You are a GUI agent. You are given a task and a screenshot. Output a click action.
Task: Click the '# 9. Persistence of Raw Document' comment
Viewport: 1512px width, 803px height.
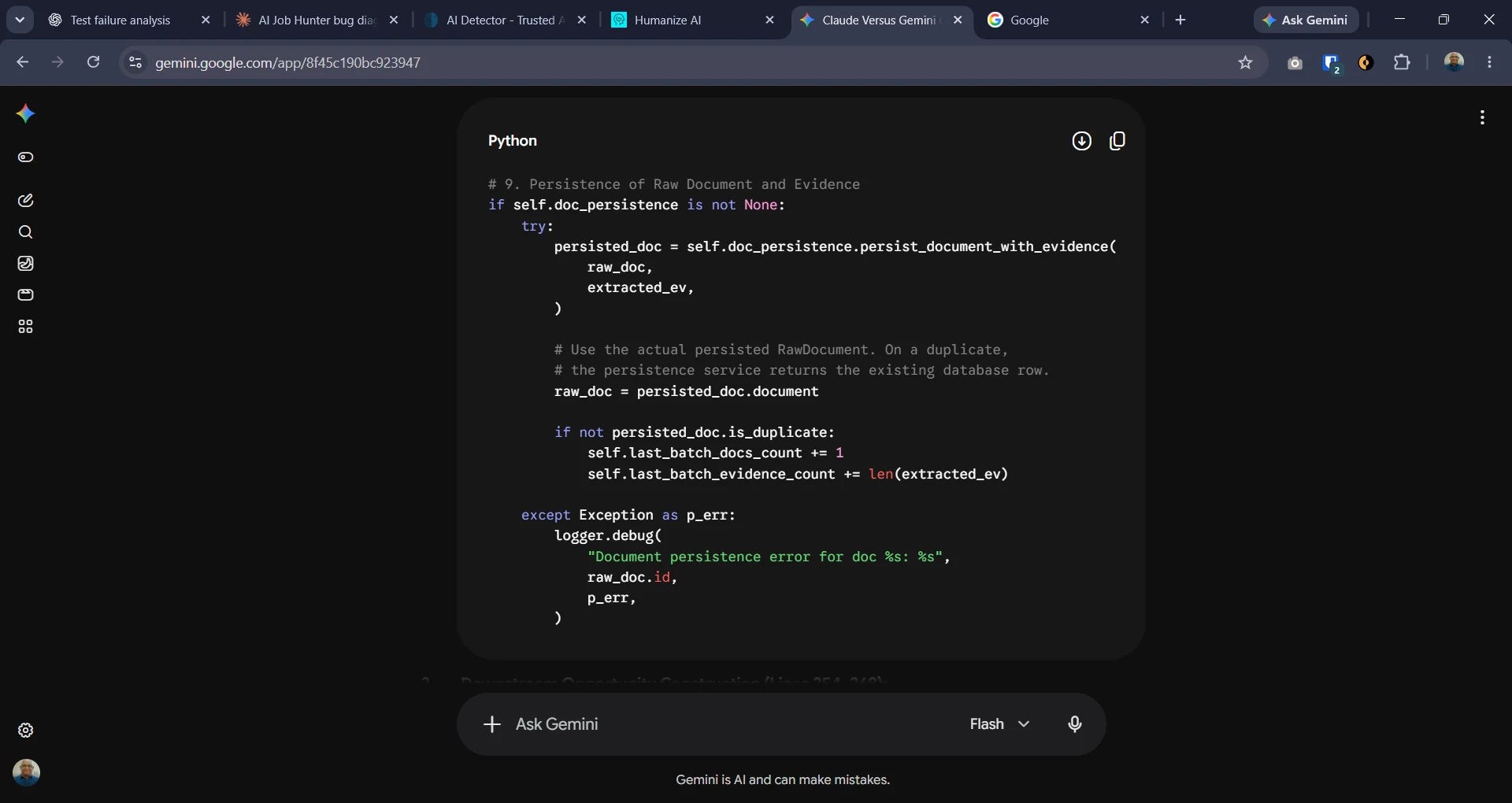[673, 184]
